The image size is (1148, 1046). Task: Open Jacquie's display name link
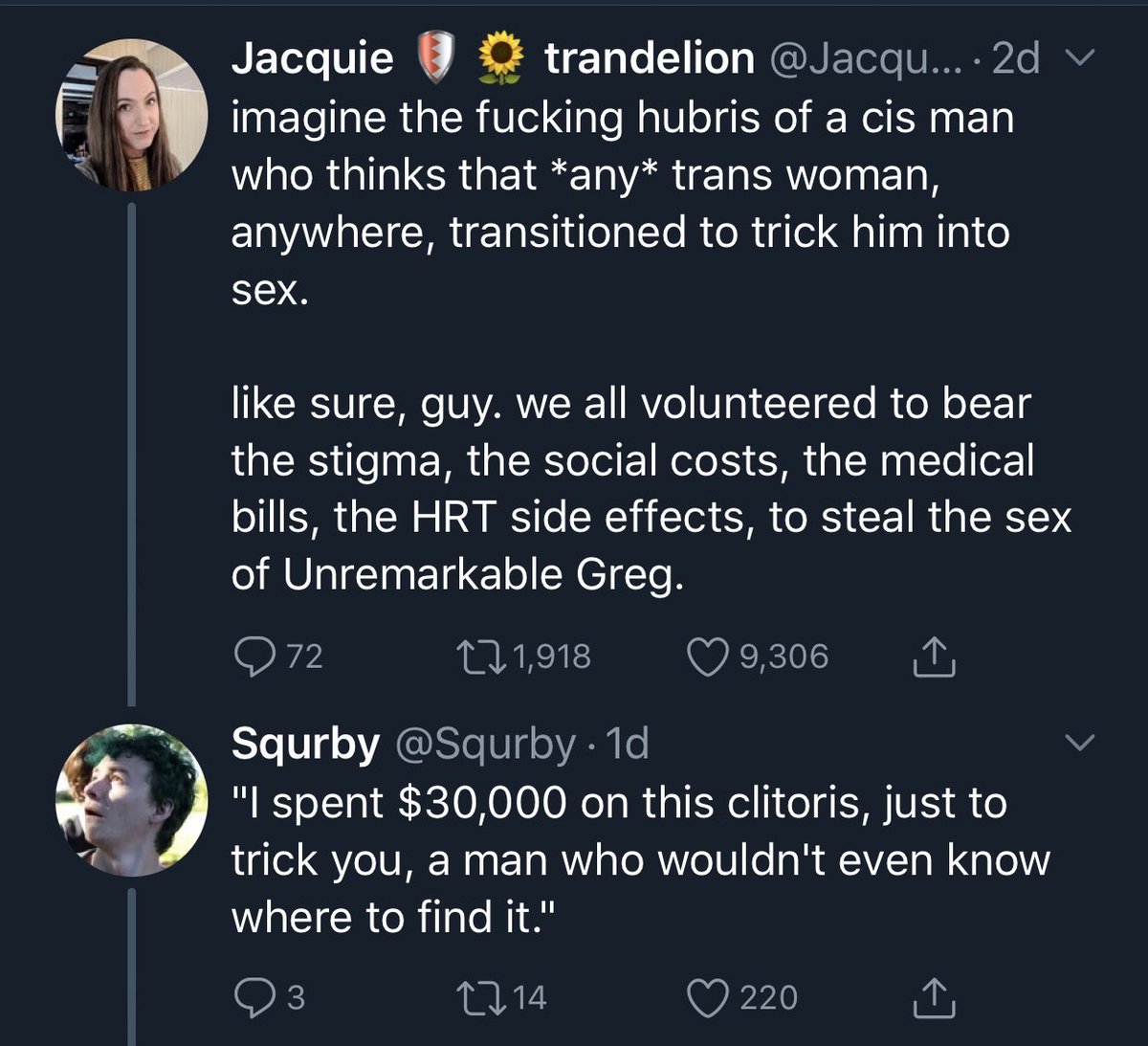[x=493, y=58]
